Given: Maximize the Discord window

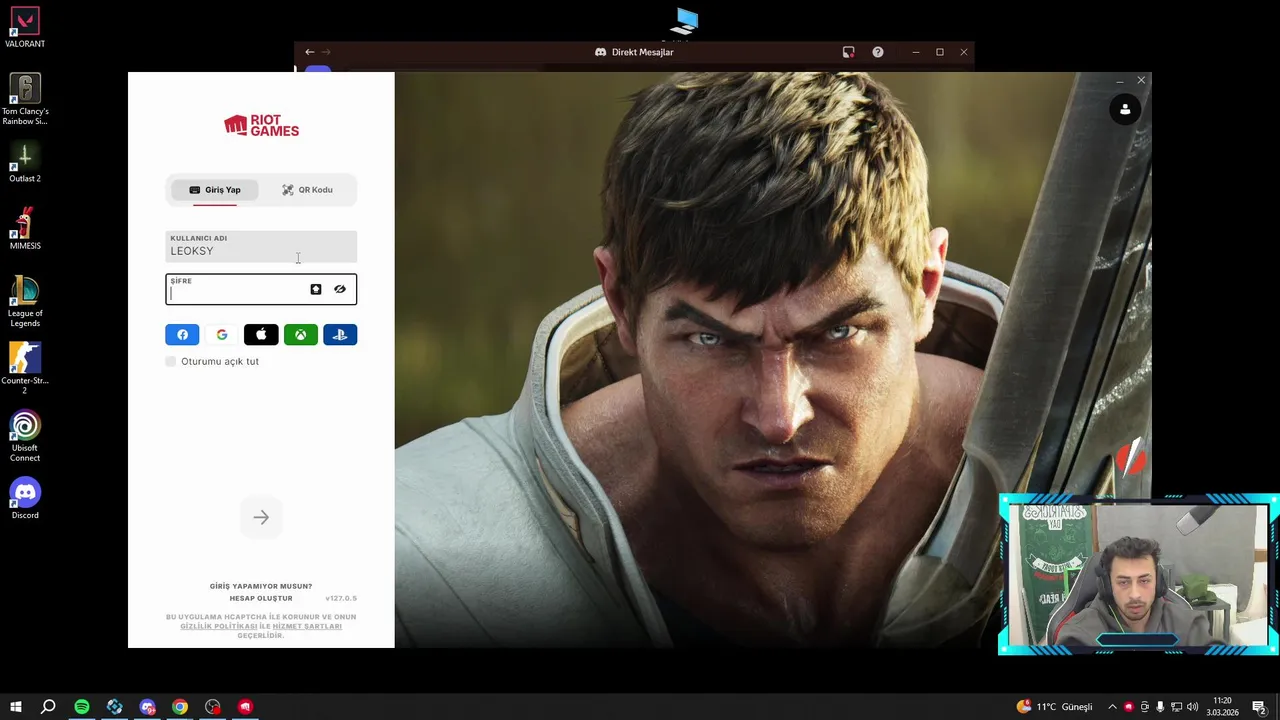Looking at the screenshot, I should coord(940,52).
